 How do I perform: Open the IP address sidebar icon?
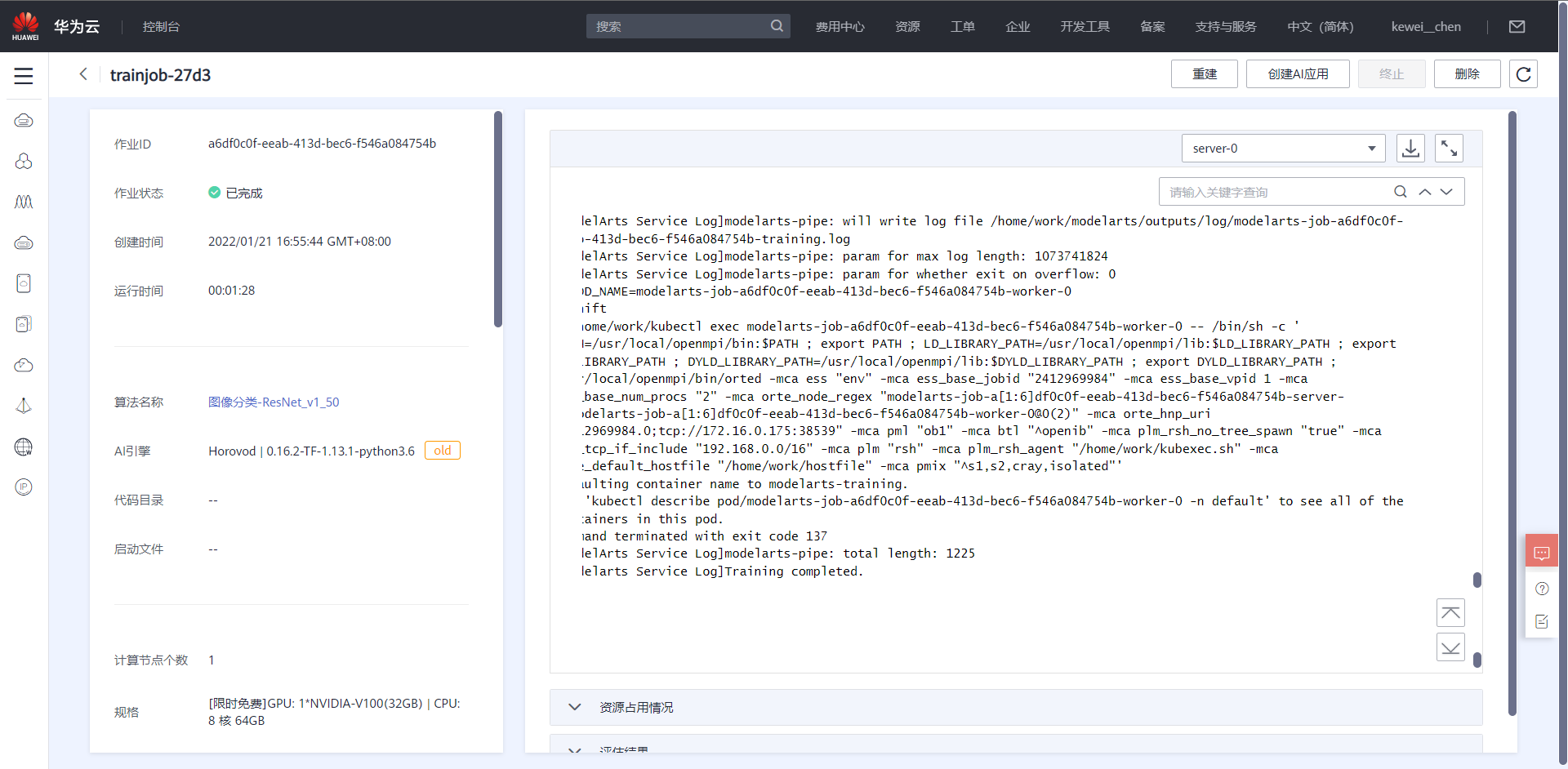click(x=24, y=487)
